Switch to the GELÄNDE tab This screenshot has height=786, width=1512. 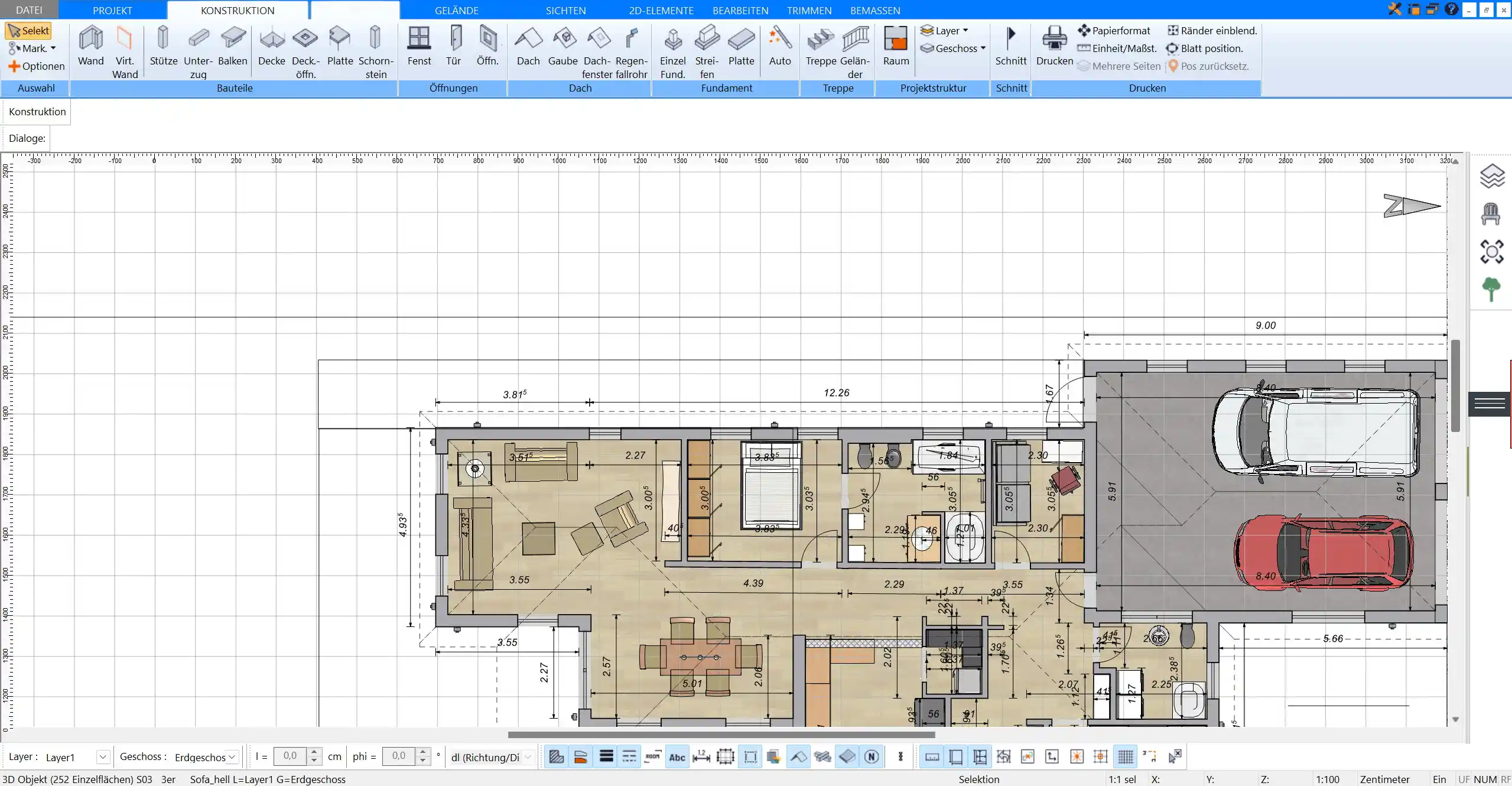456,10
